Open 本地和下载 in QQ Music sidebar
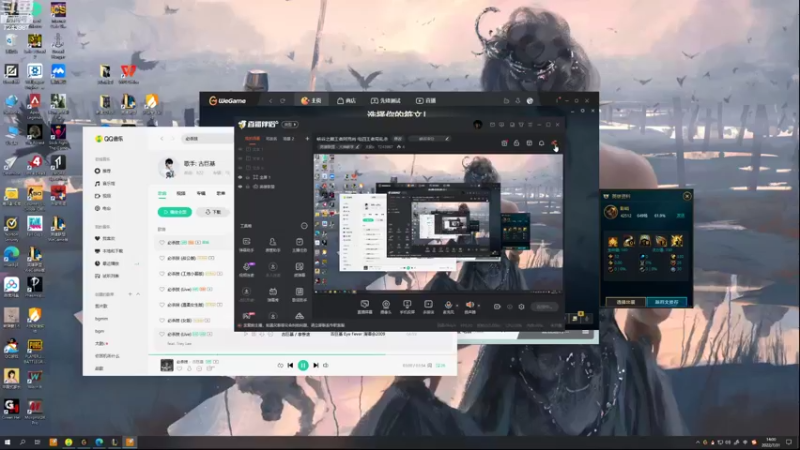800x450 pixels. click(109, 251)
